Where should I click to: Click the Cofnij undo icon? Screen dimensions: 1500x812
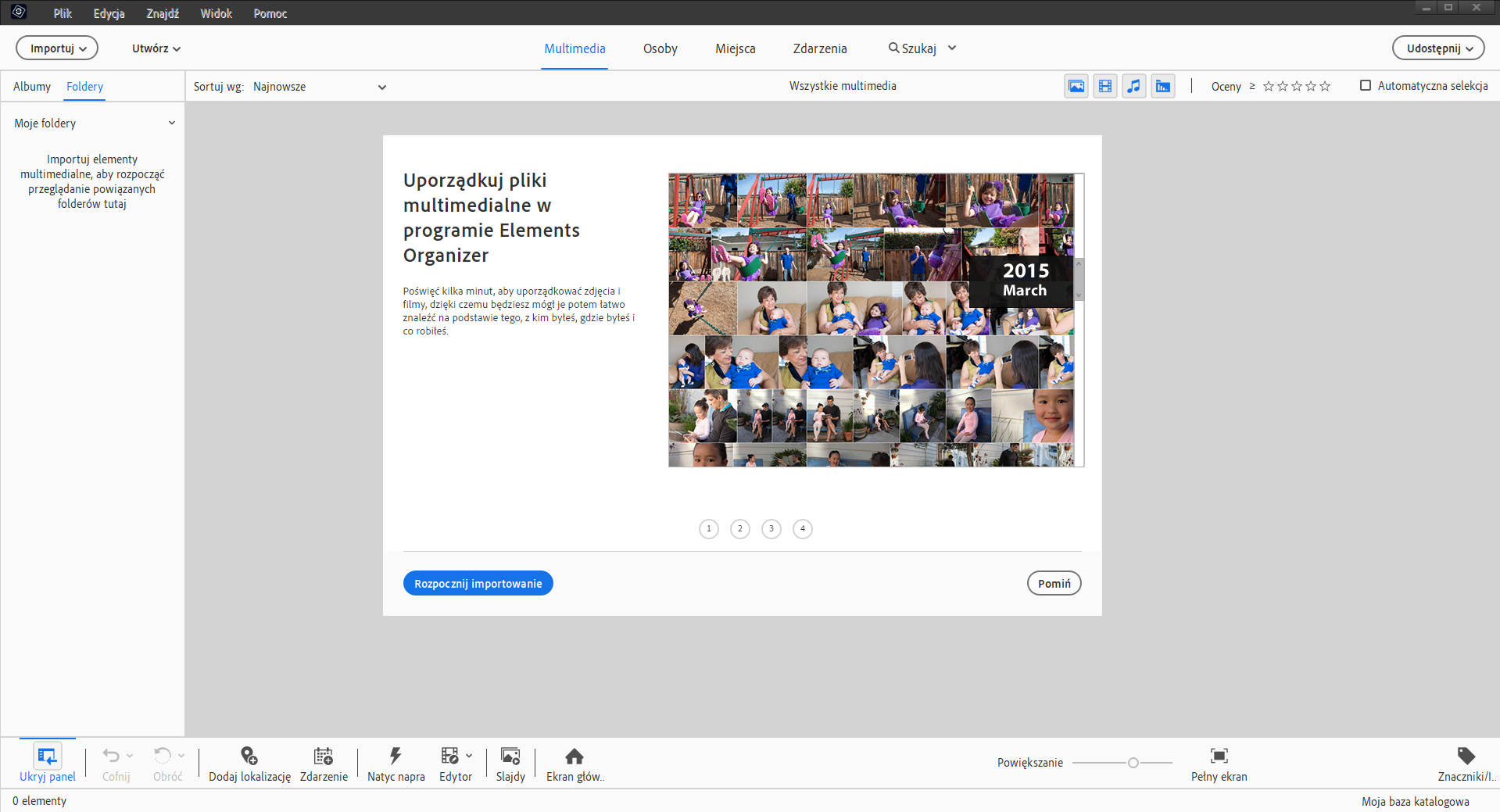111,756
